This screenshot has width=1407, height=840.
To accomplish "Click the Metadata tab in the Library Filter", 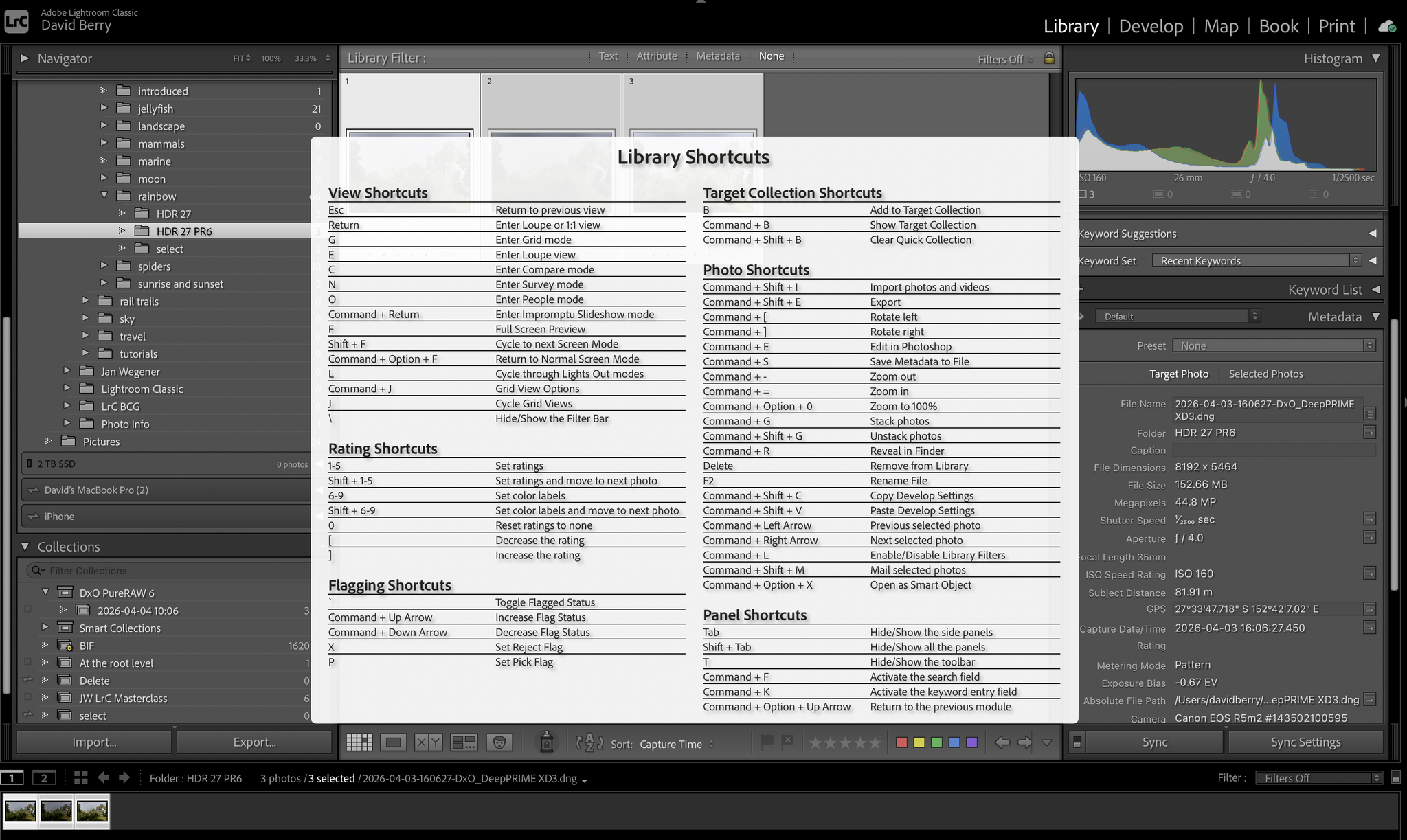I will (717, 56).
